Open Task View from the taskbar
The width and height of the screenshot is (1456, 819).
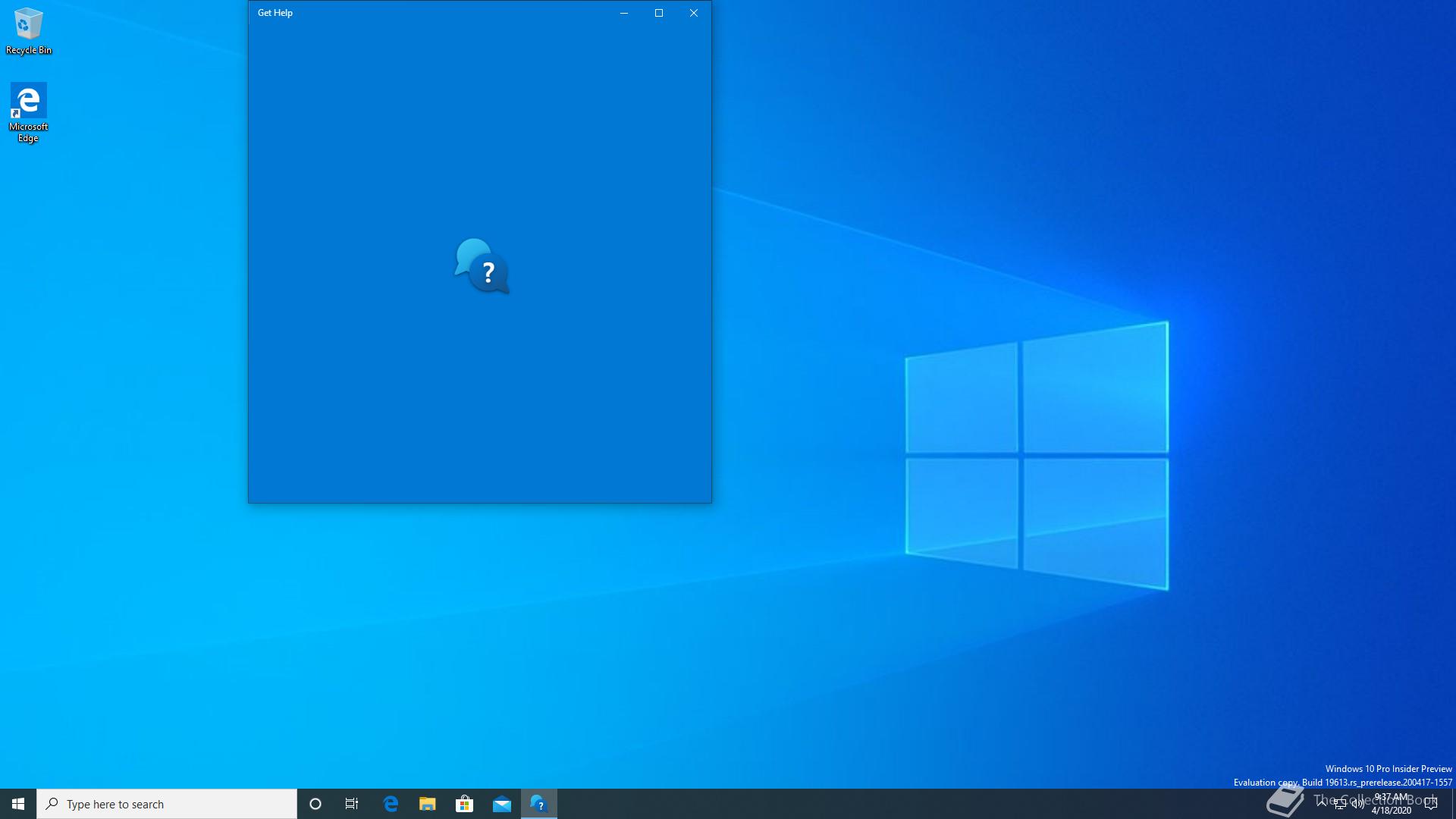(352, 804)
